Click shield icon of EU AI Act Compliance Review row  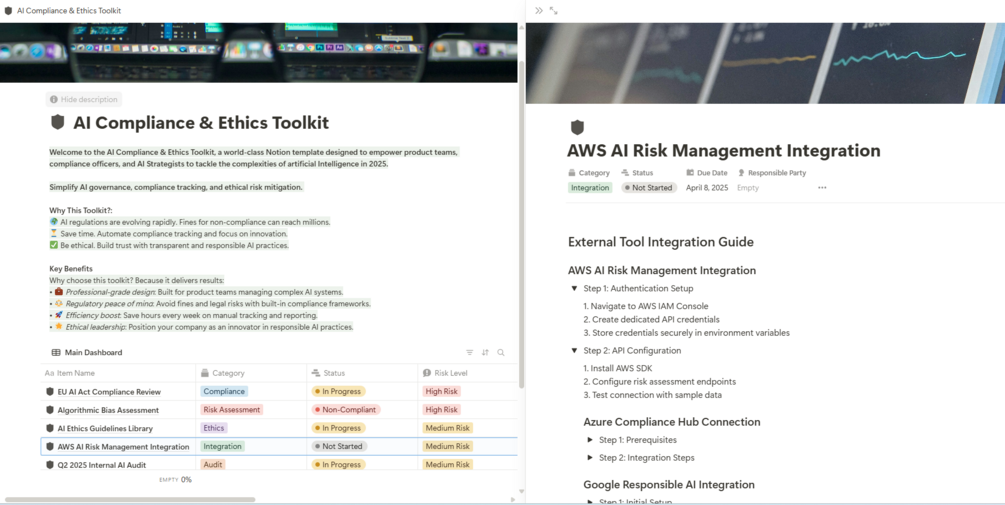pos(49,392)
